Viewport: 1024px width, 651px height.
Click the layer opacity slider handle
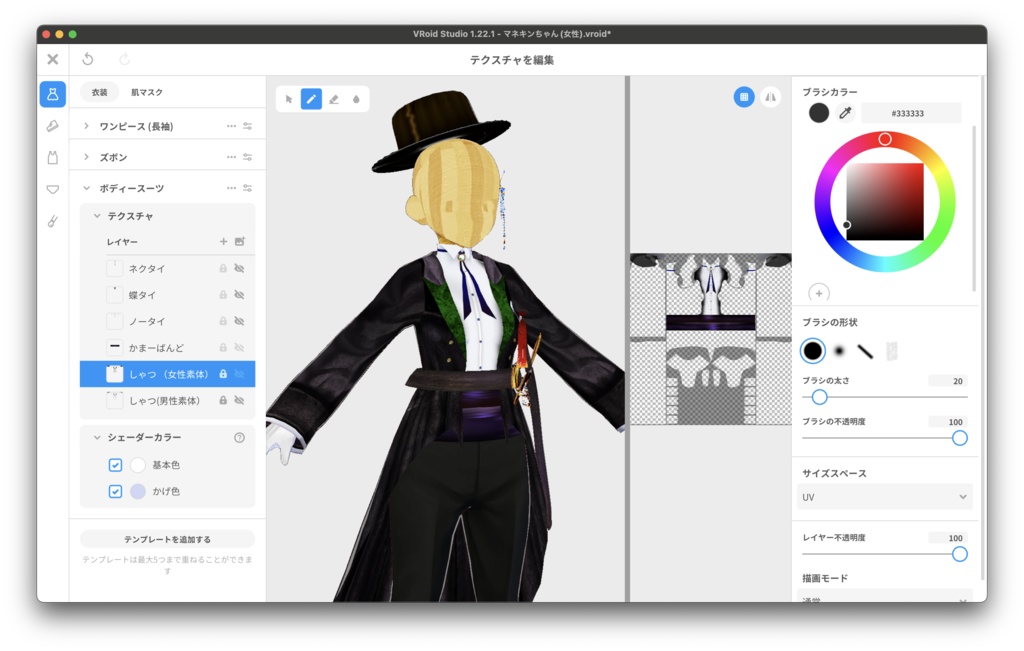[959, 554]
